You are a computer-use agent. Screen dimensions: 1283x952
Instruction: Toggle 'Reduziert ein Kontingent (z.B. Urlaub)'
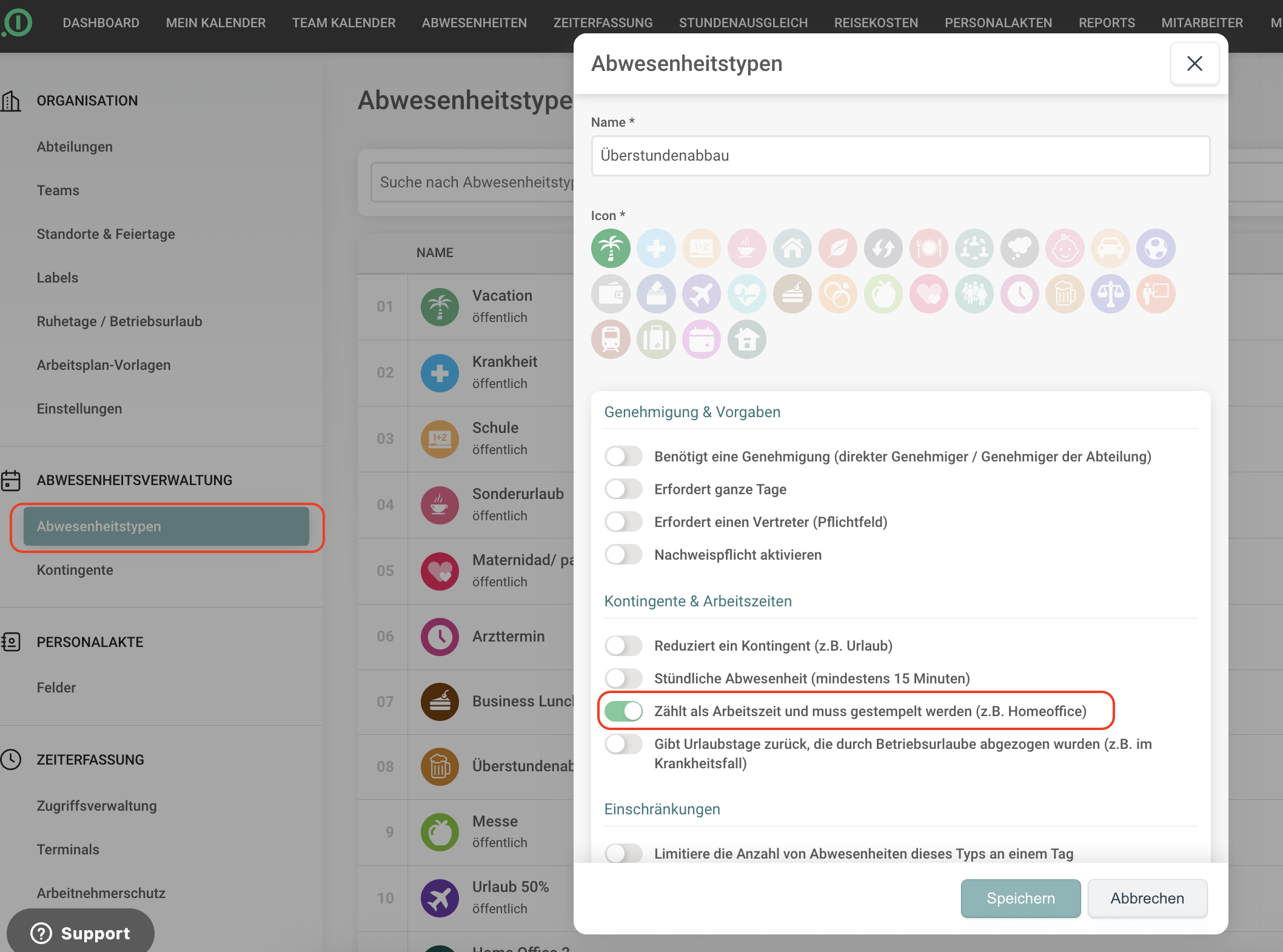[x=623, y=646]
